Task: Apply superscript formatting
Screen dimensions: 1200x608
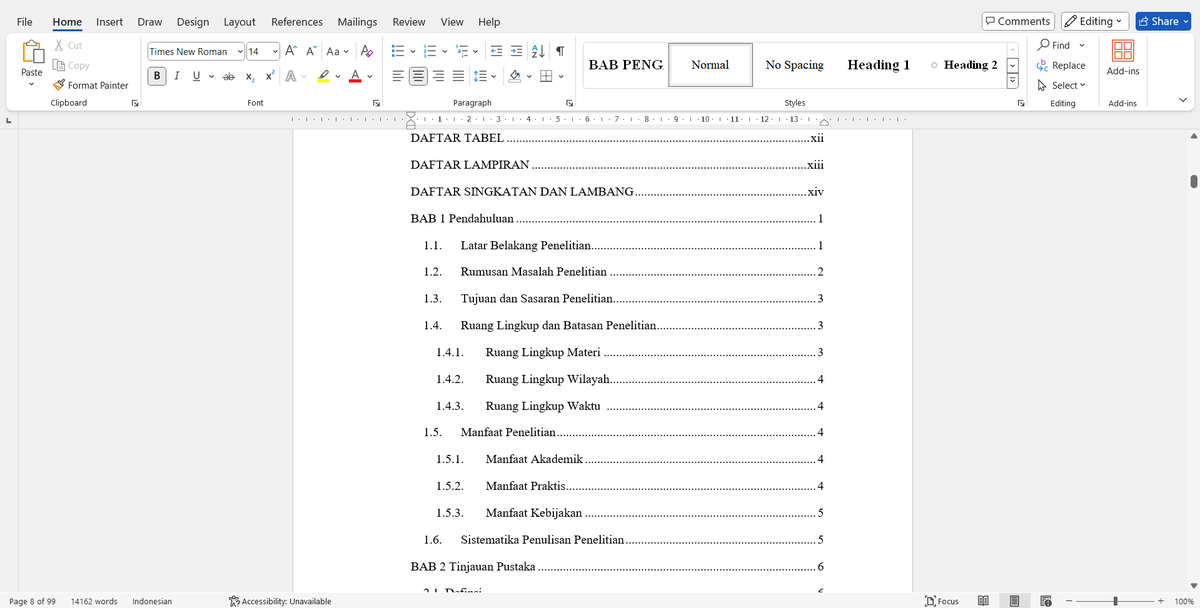Action: 270,76
